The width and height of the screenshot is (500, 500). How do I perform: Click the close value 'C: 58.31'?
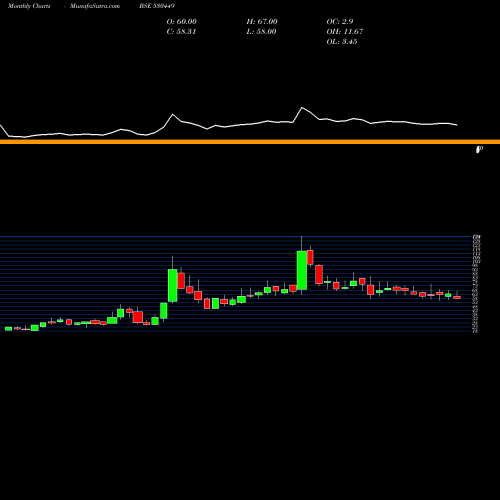pos(181,31)
